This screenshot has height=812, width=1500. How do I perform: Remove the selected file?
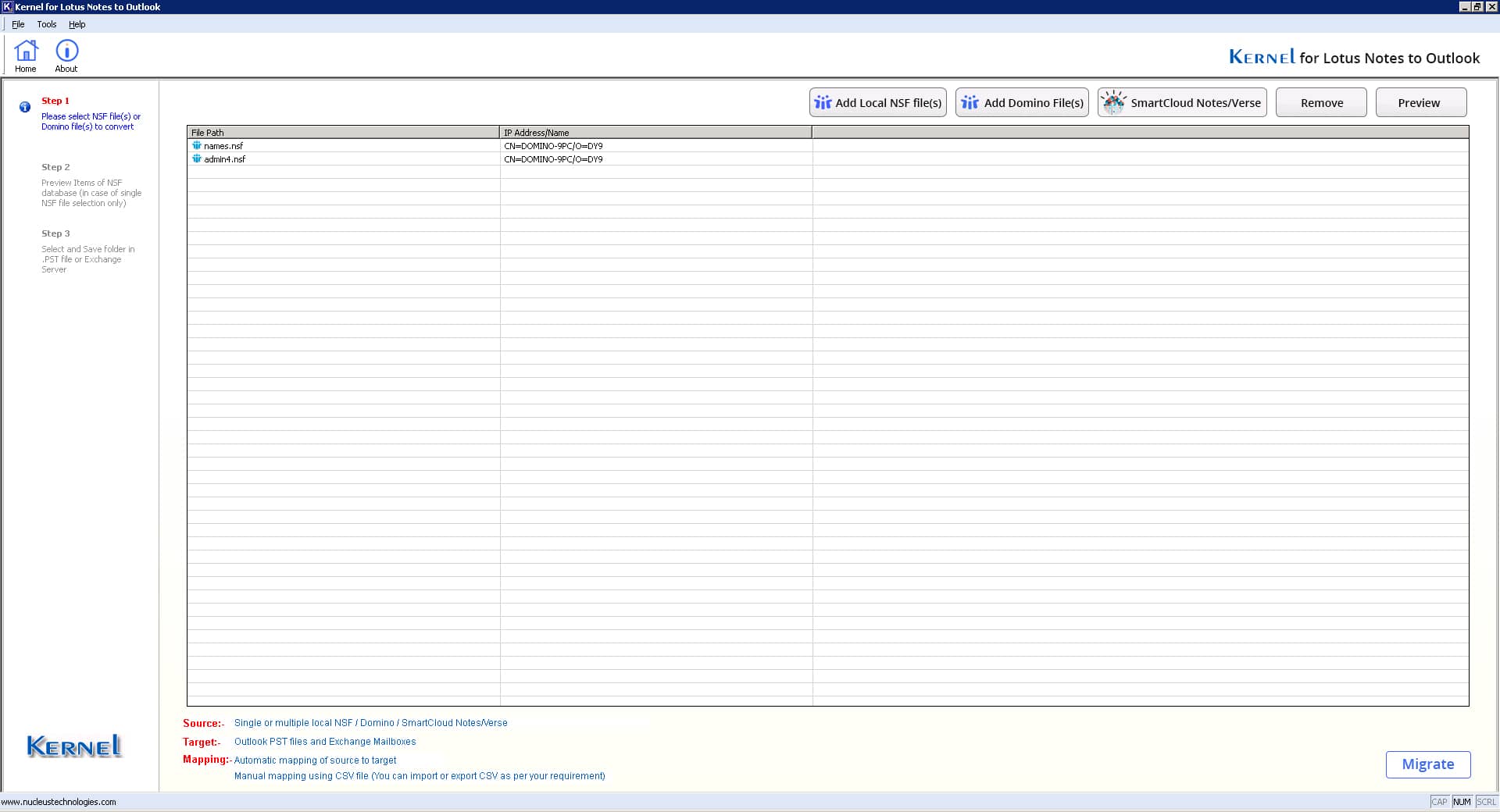tap(1321, 102)
